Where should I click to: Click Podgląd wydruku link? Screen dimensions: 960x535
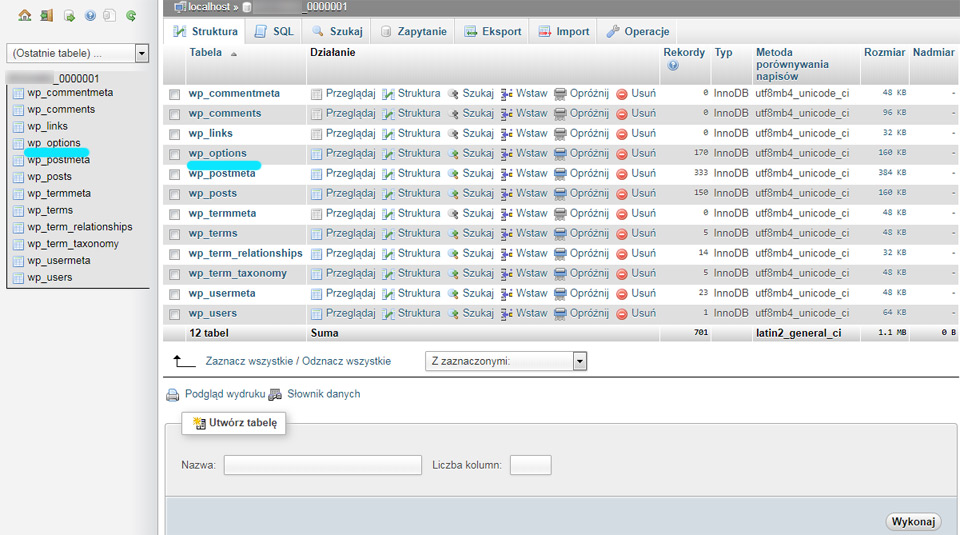click(x=225, y=394)
